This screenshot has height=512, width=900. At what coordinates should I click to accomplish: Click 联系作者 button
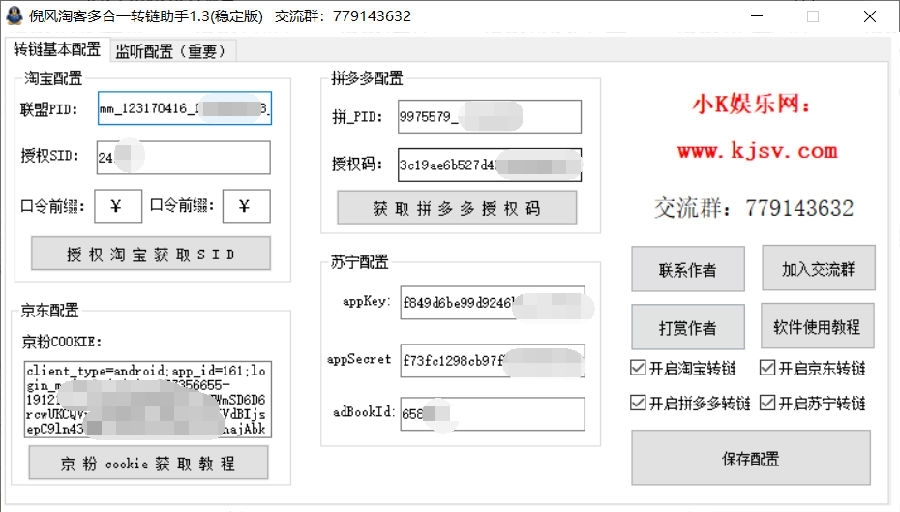(688, 269)
